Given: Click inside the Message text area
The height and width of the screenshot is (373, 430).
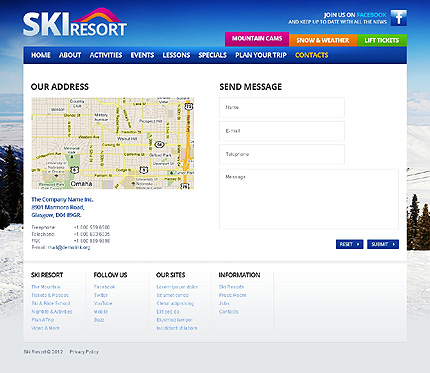Looking at the screenshot, I should pos(309,199).
